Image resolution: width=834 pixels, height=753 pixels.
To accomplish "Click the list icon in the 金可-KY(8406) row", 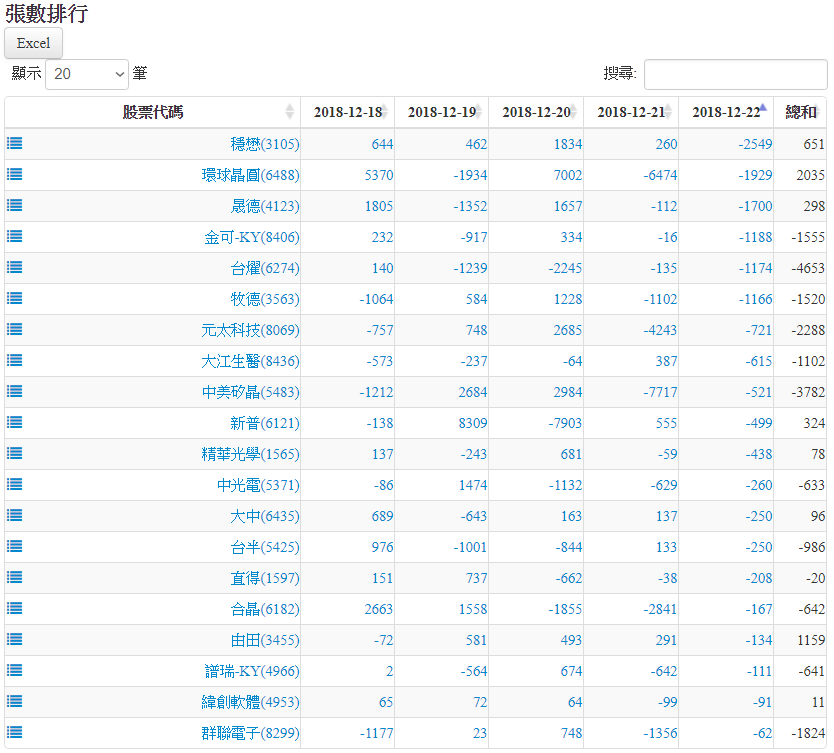I will 15,236.
